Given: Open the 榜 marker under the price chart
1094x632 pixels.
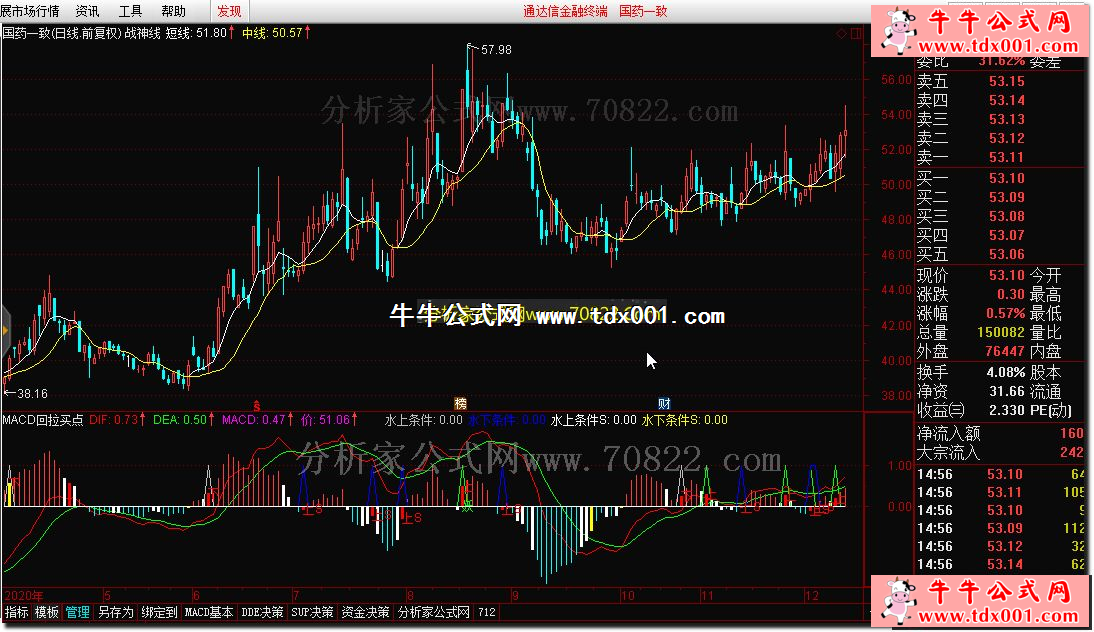Looking at the screenshot, I should click(460, 403).
